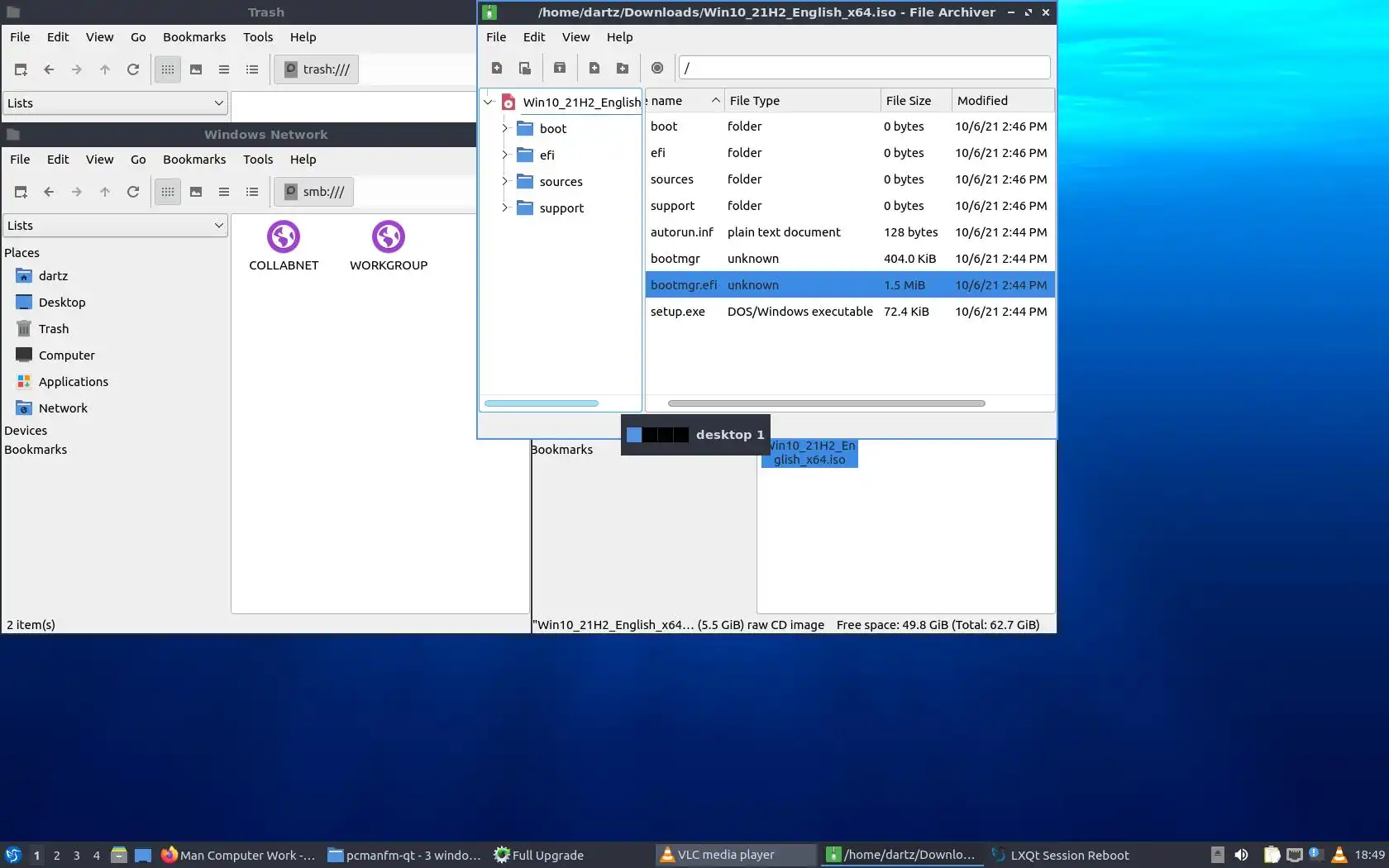
Task: Open a new tab in the Trash window
Action: click(21, 70)
